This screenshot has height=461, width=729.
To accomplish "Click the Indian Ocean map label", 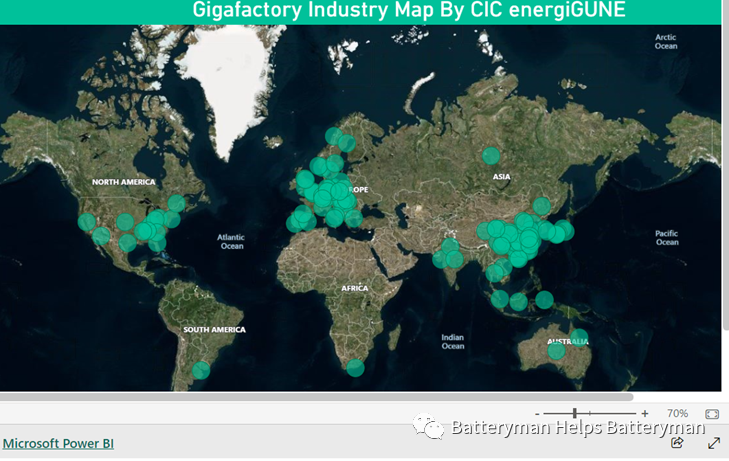I will (x=452, y=342).
